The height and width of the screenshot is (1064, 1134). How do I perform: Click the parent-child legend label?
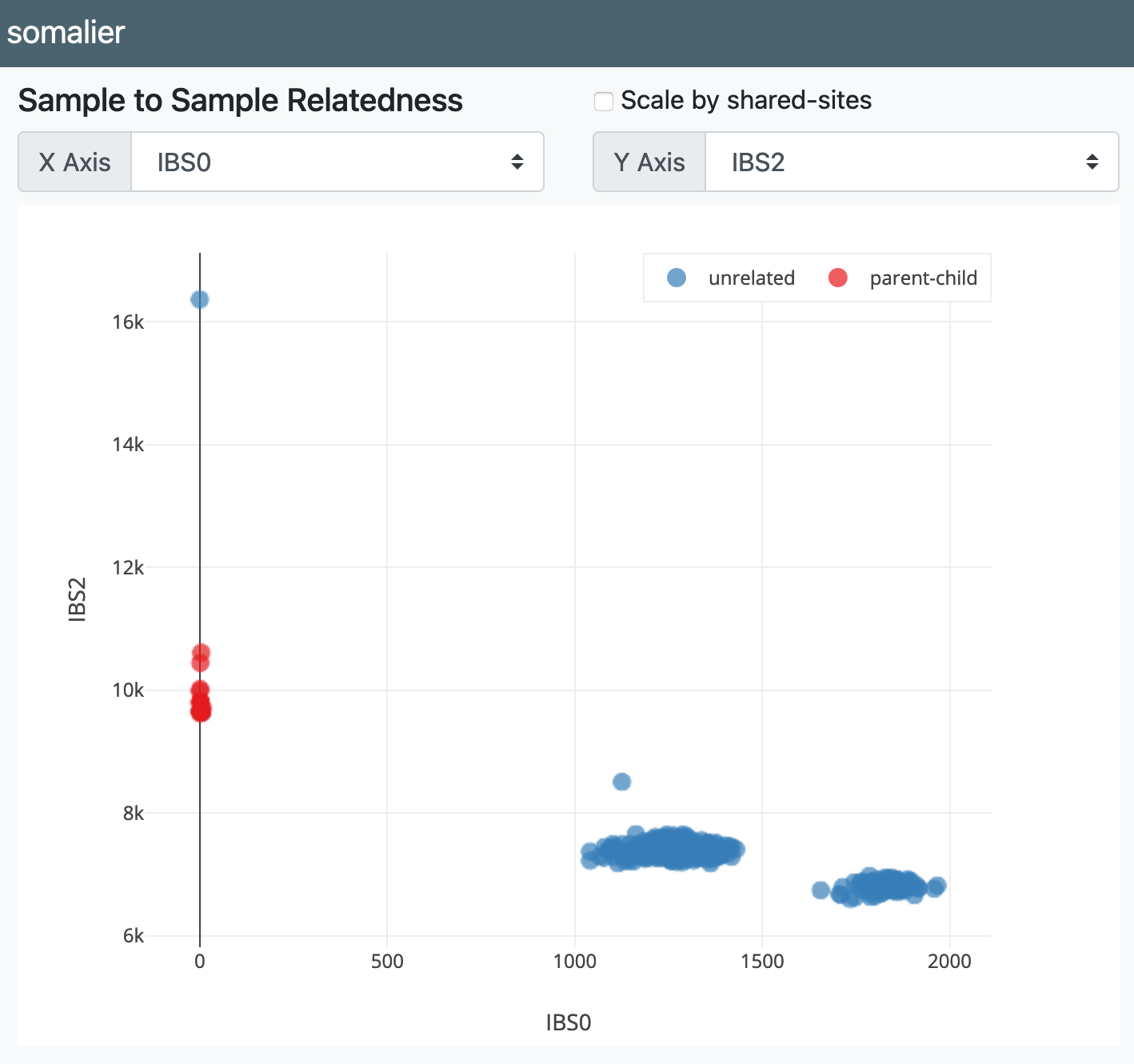[924, 278]
